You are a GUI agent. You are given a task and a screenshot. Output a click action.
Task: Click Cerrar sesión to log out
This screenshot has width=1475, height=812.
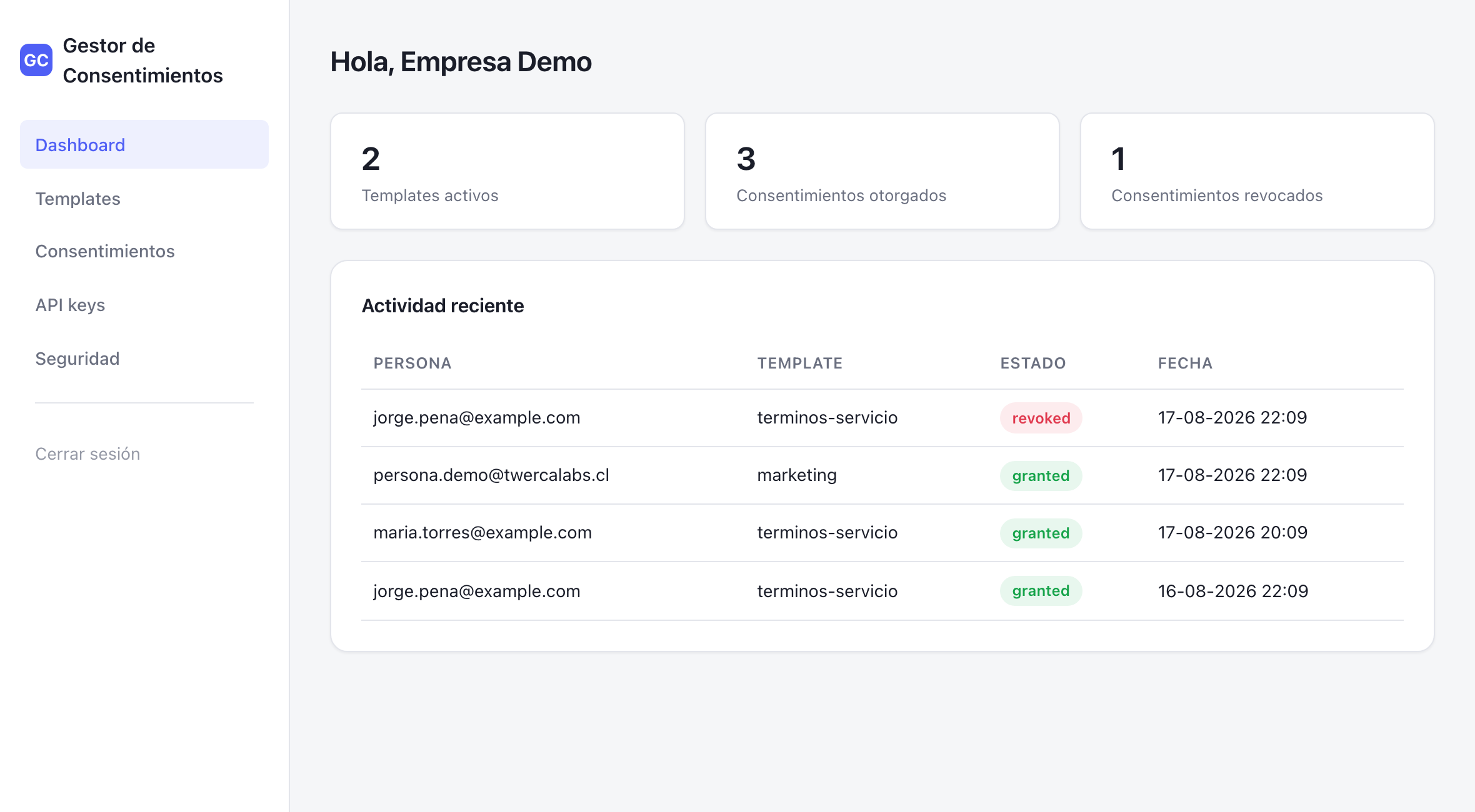click(x=87, y=453)
